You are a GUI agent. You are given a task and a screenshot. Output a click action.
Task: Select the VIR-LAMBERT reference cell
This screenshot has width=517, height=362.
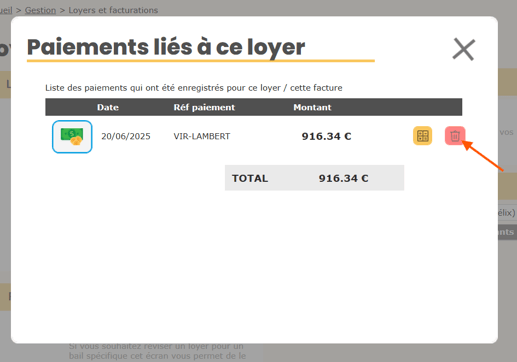202,136
